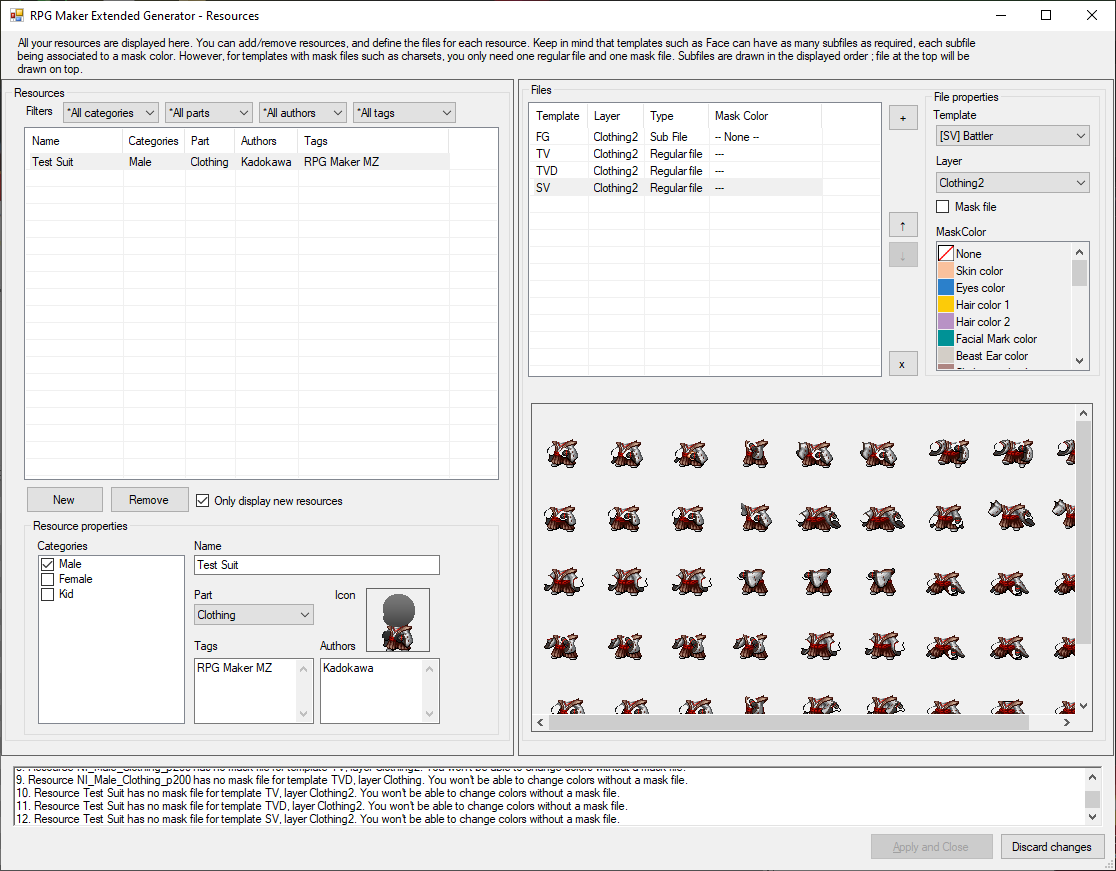Click the New resource button
The image size is (1116, 871).
click(x=64, y=500)
